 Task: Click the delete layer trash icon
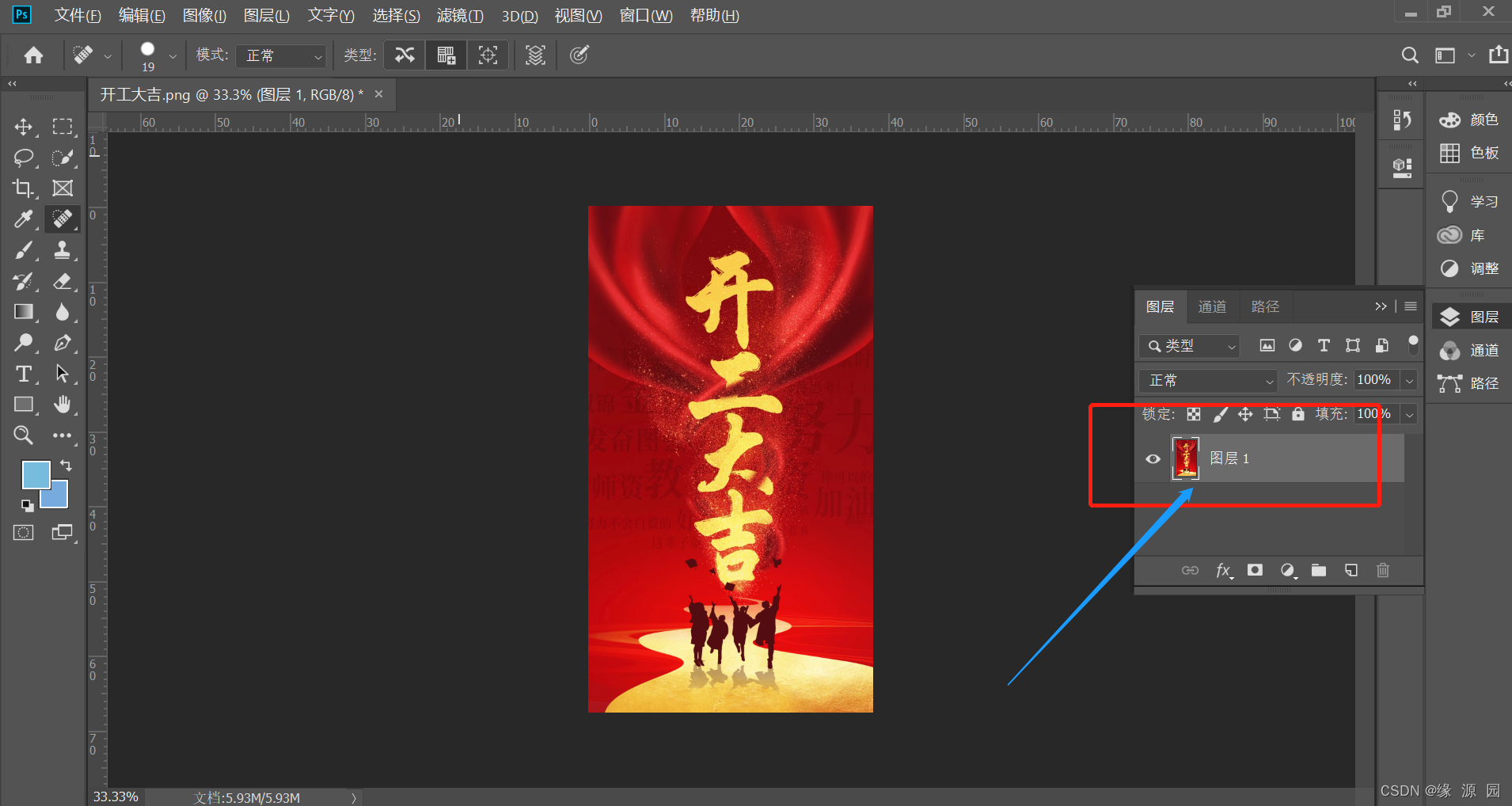pyautogui.click(x=1383, y=570)
